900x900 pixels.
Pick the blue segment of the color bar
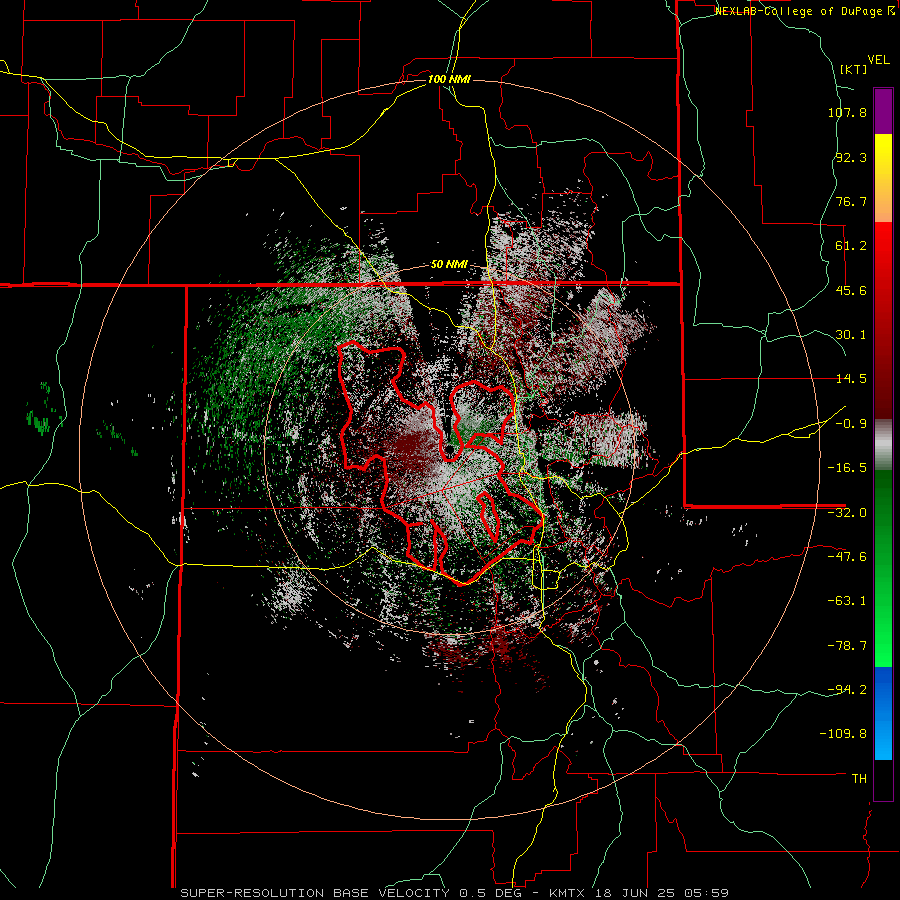(x=883, y=713)
